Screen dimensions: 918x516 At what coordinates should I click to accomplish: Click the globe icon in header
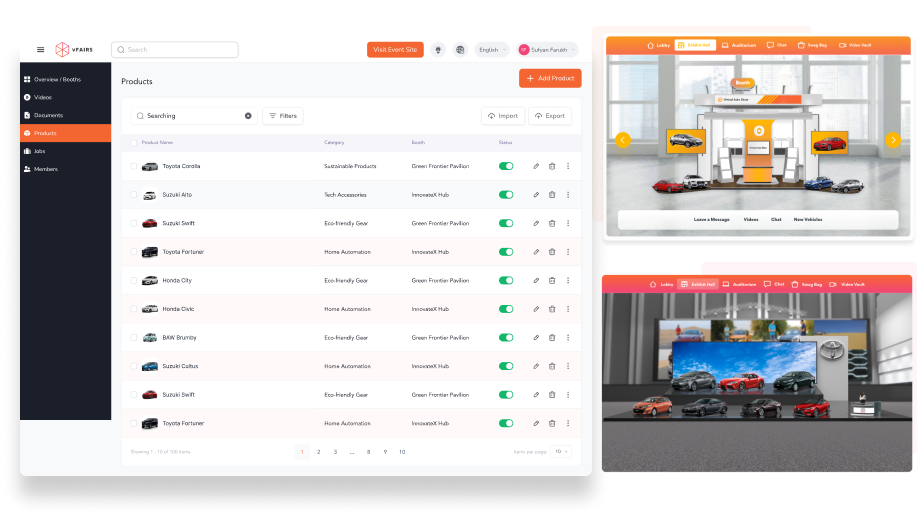coord(460,50)
